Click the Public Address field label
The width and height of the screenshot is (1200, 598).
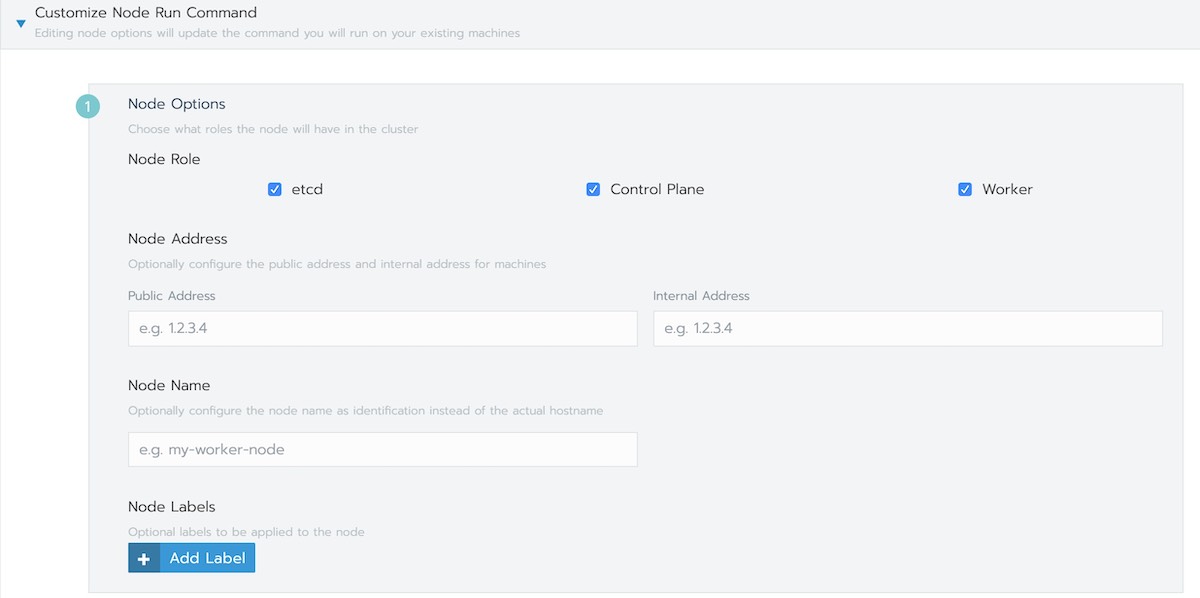(172, 296)
